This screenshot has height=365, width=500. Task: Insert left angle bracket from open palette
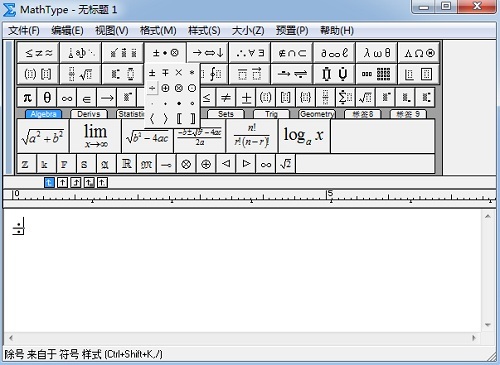pyautogui.click(x=152, y=119)
